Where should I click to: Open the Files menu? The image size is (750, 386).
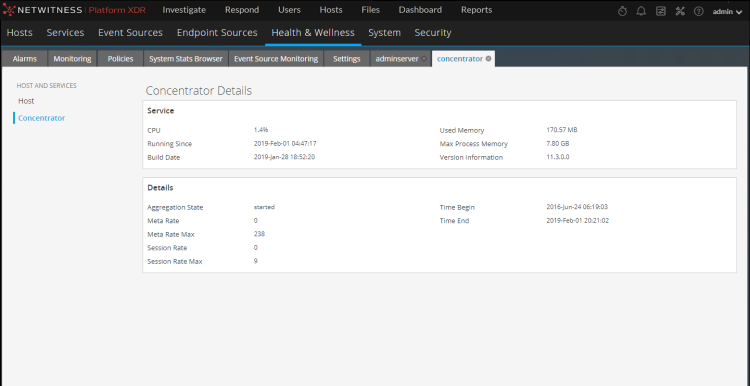click(x=371, y=10)
